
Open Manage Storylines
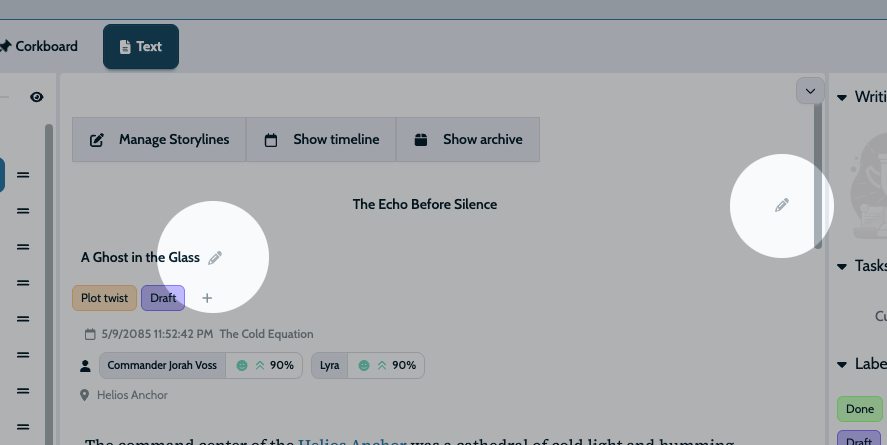[159, 140]
